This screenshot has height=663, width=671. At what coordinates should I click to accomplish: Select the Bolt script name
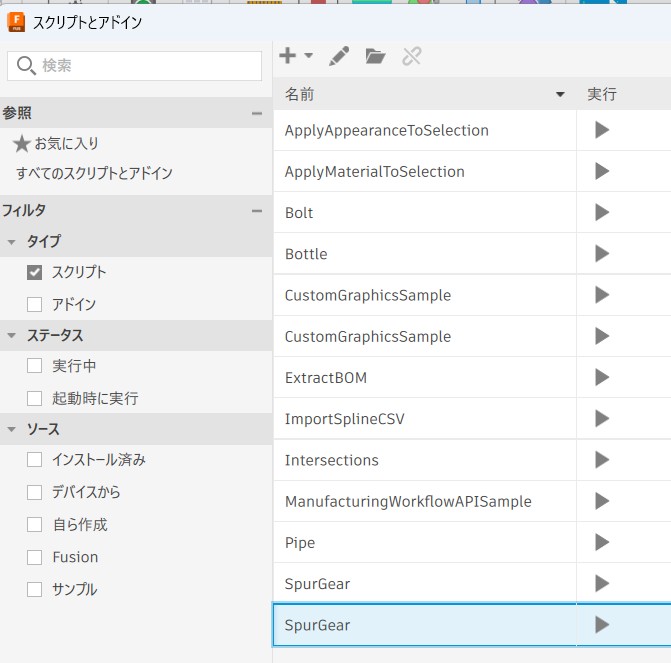coord(299,213)
